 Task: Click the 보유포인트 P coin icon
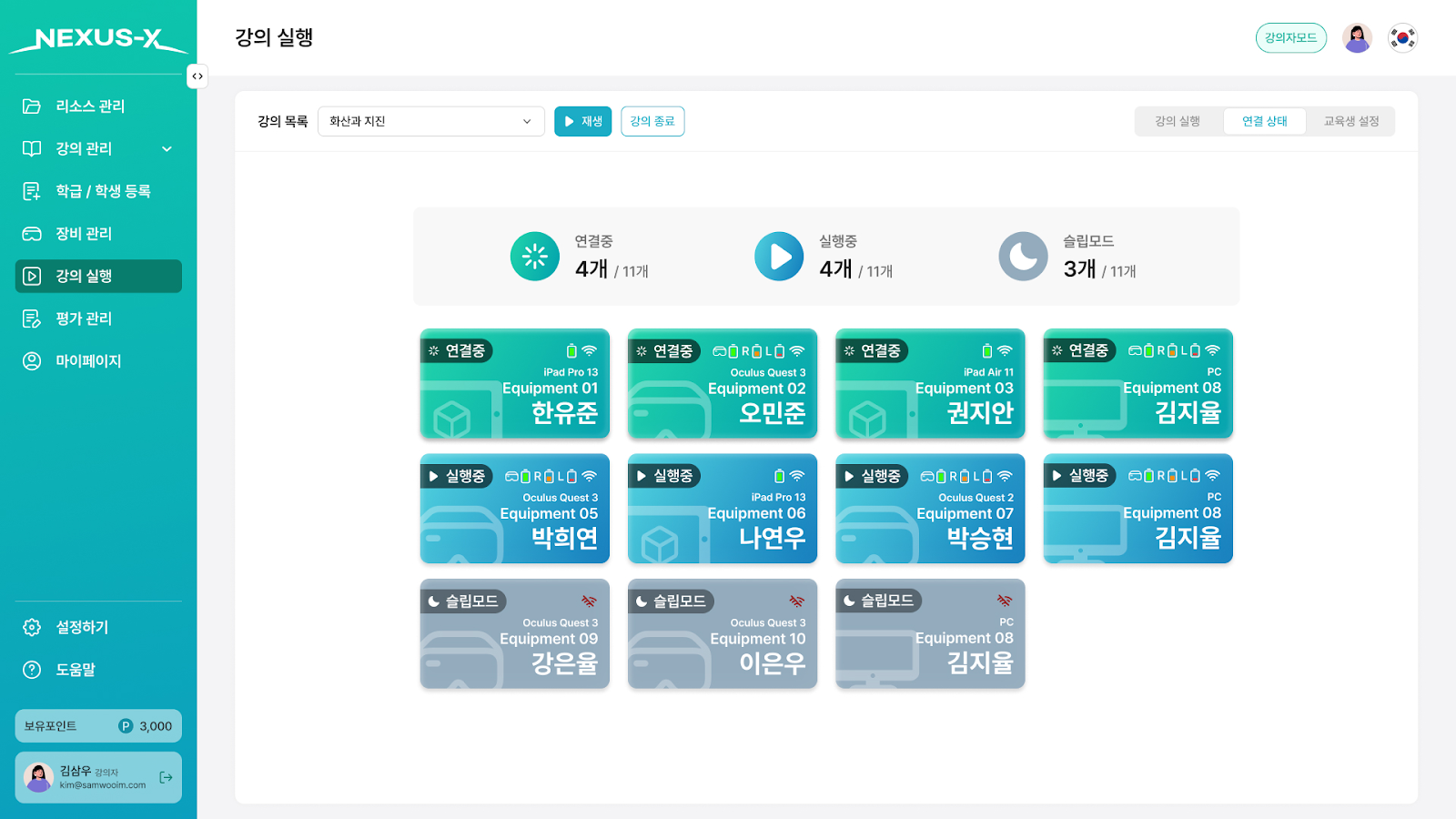point(126,726)
